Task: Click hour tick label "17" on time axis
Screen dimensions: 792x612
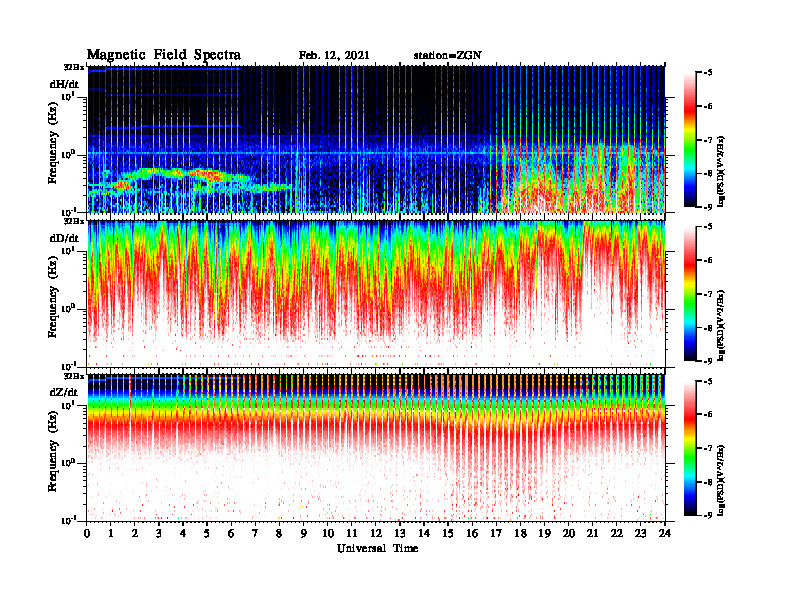Action: tap(496, 534)
